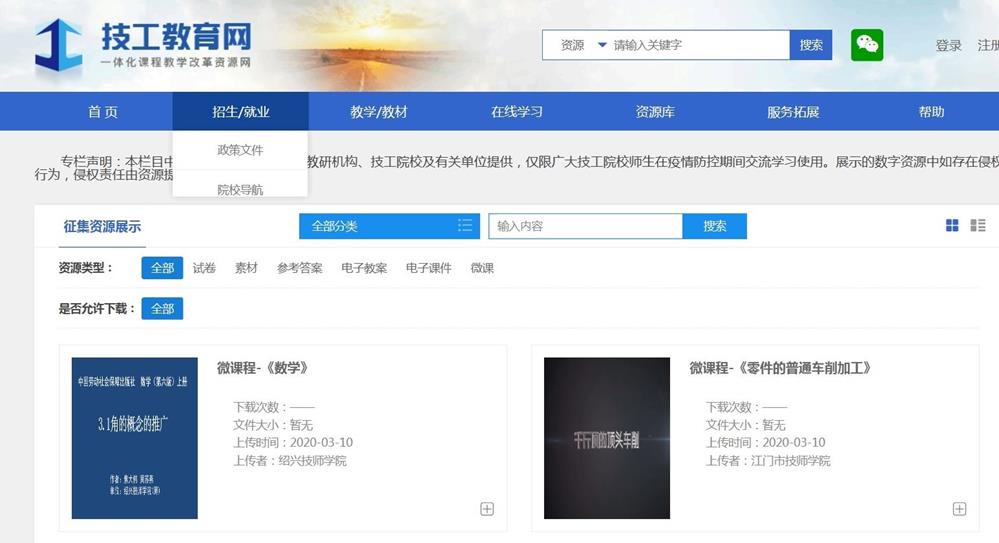Click the top header 搜索 button
The width and height of the screenshot is (999, 543).
tap(811, 45)
